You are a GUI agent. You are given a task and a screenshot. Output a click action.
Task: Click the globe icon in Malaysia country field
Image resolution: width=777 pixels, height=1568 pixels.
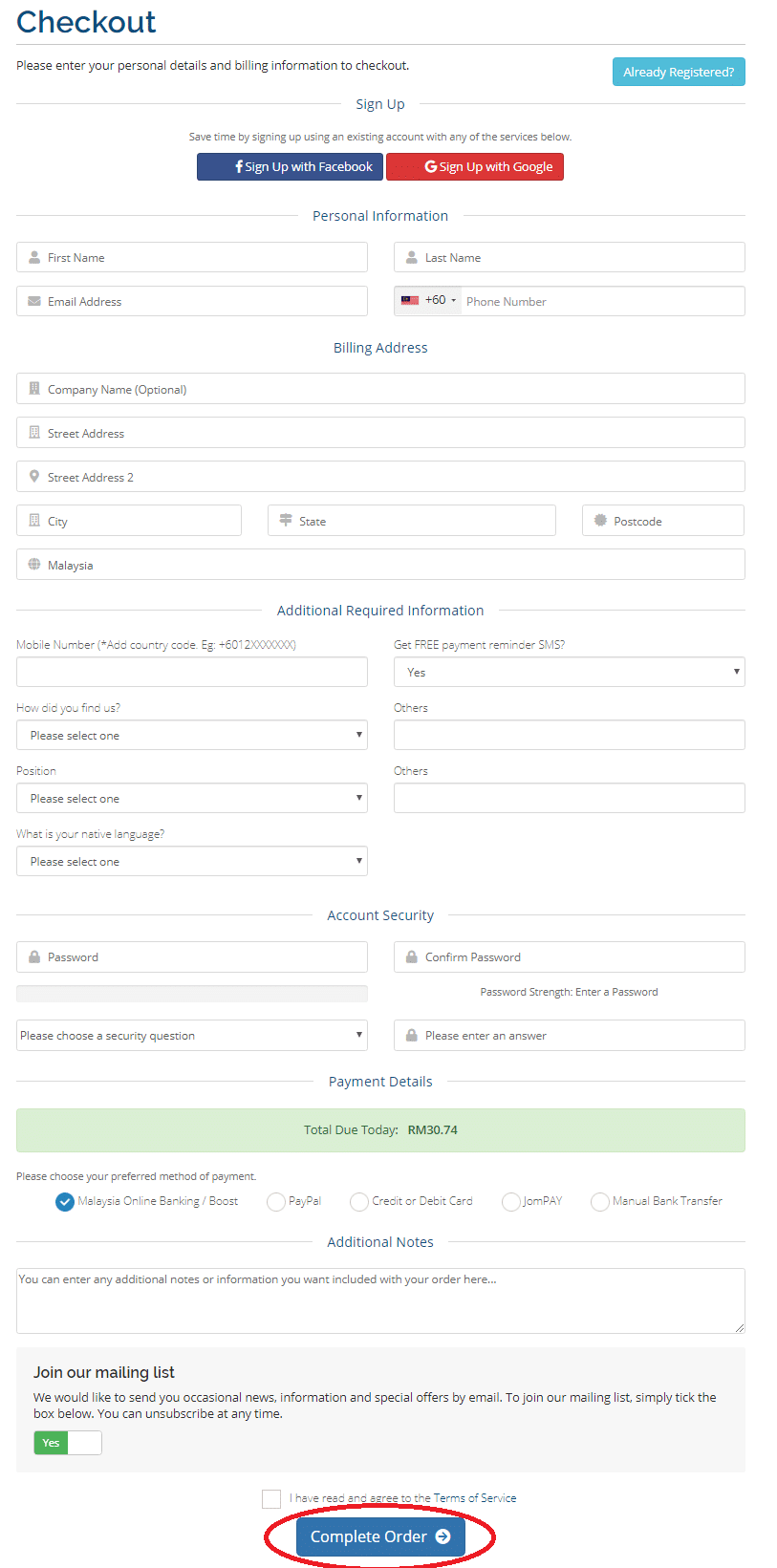pos(34,565)
